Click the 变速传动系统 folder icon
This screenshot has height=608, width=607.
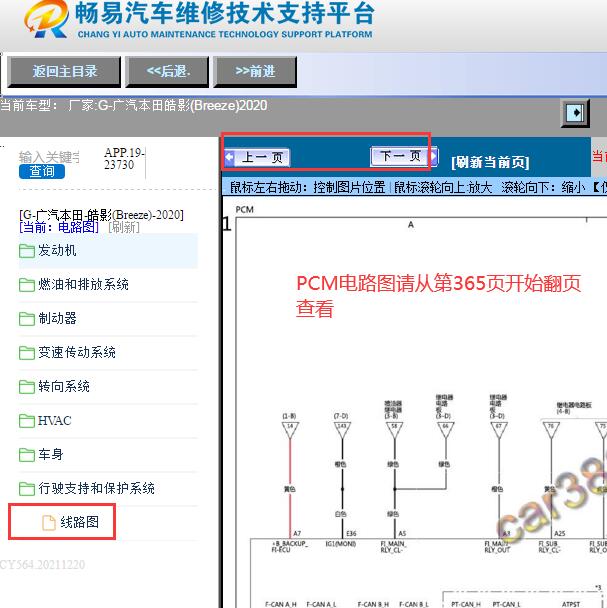[27, 352]
